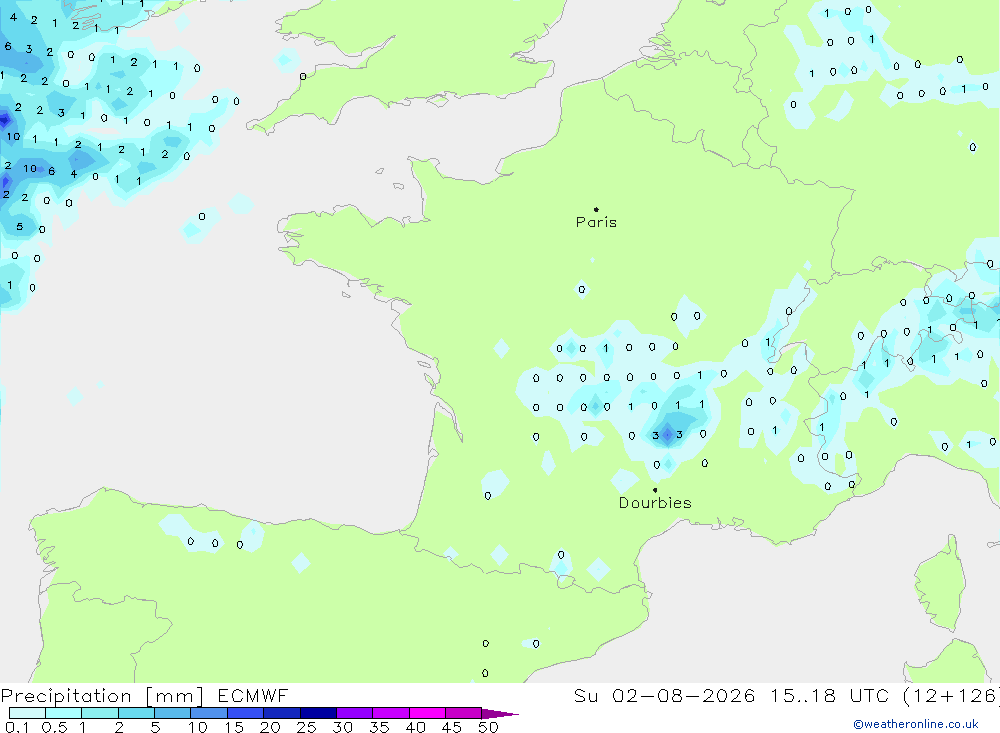
Task: Click the legend scale label '35'
Action: click(379, 727)
